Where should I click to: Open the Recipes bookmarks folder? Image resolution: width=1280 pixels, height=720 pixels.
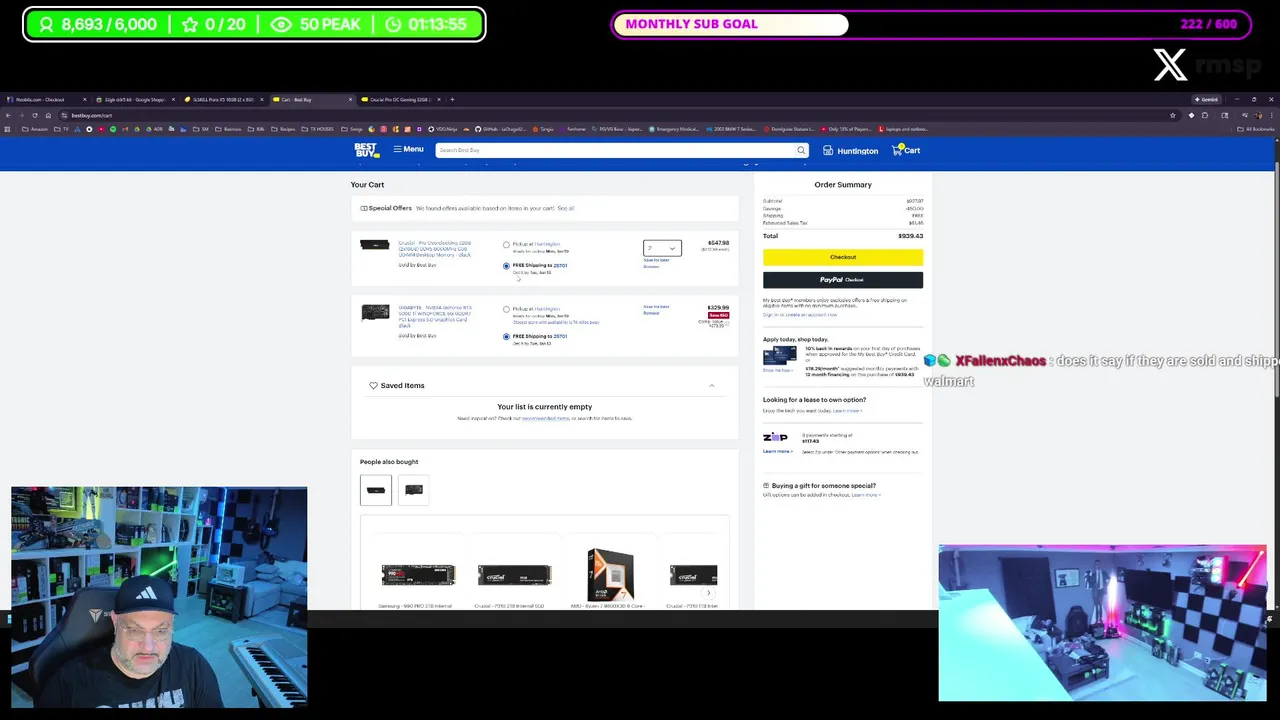tap(285, 129)
